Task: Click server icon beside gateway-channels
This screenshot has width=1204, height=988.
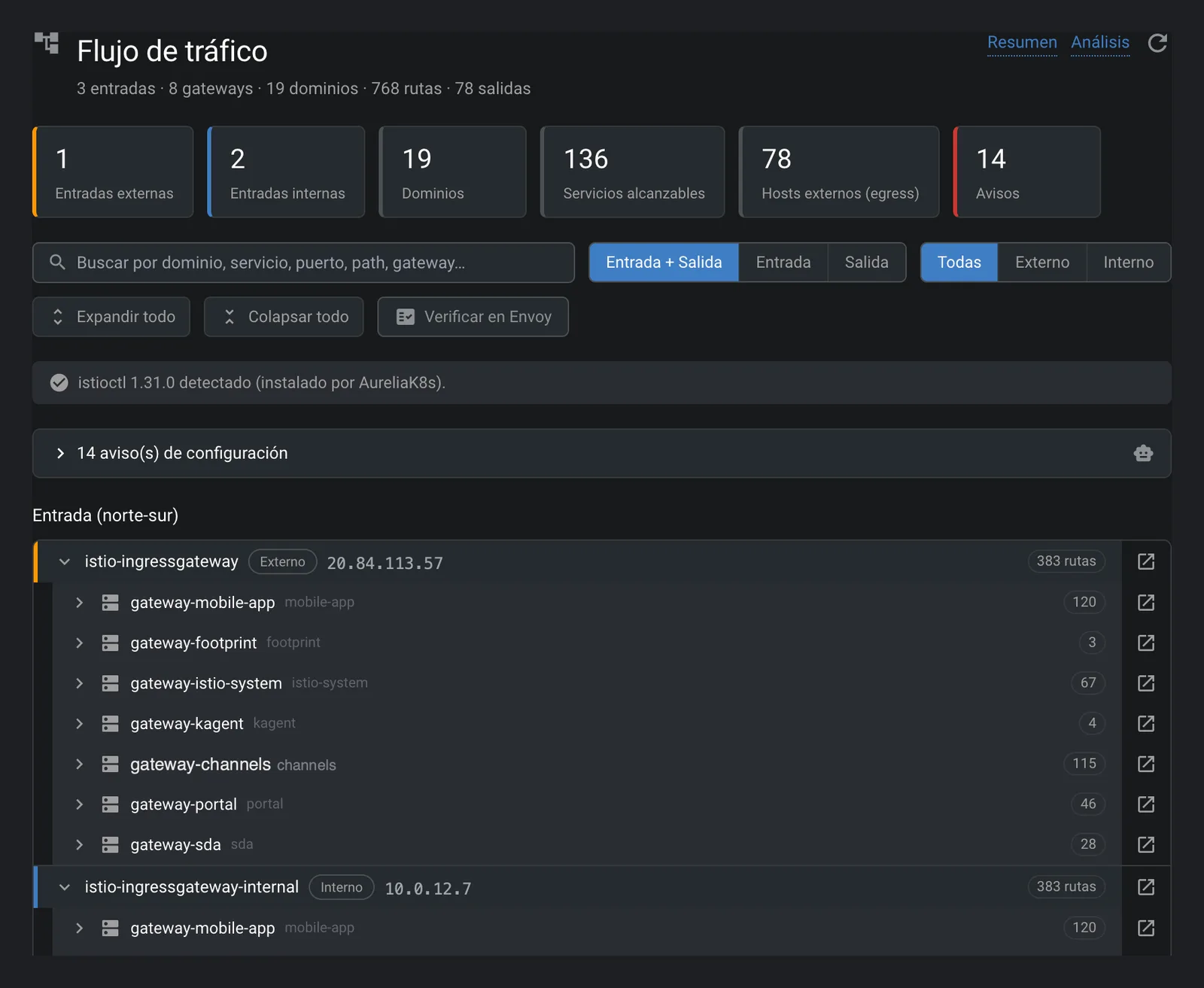Action: coord(111,764)
